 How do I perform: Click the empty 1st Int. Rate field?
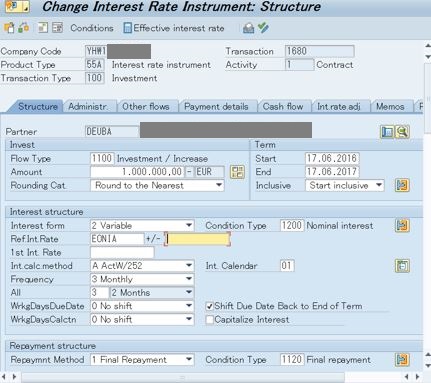(122, 252)
